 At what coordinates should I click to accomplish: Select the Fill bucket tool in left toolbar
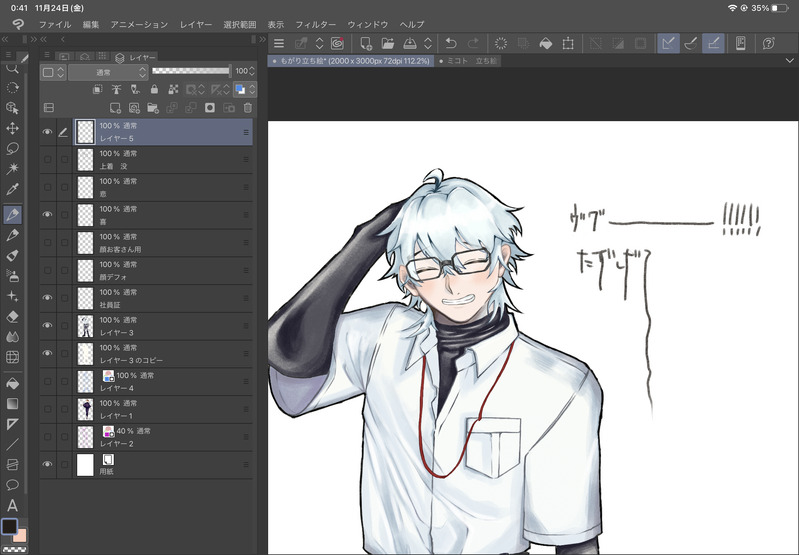coord(12,383)
